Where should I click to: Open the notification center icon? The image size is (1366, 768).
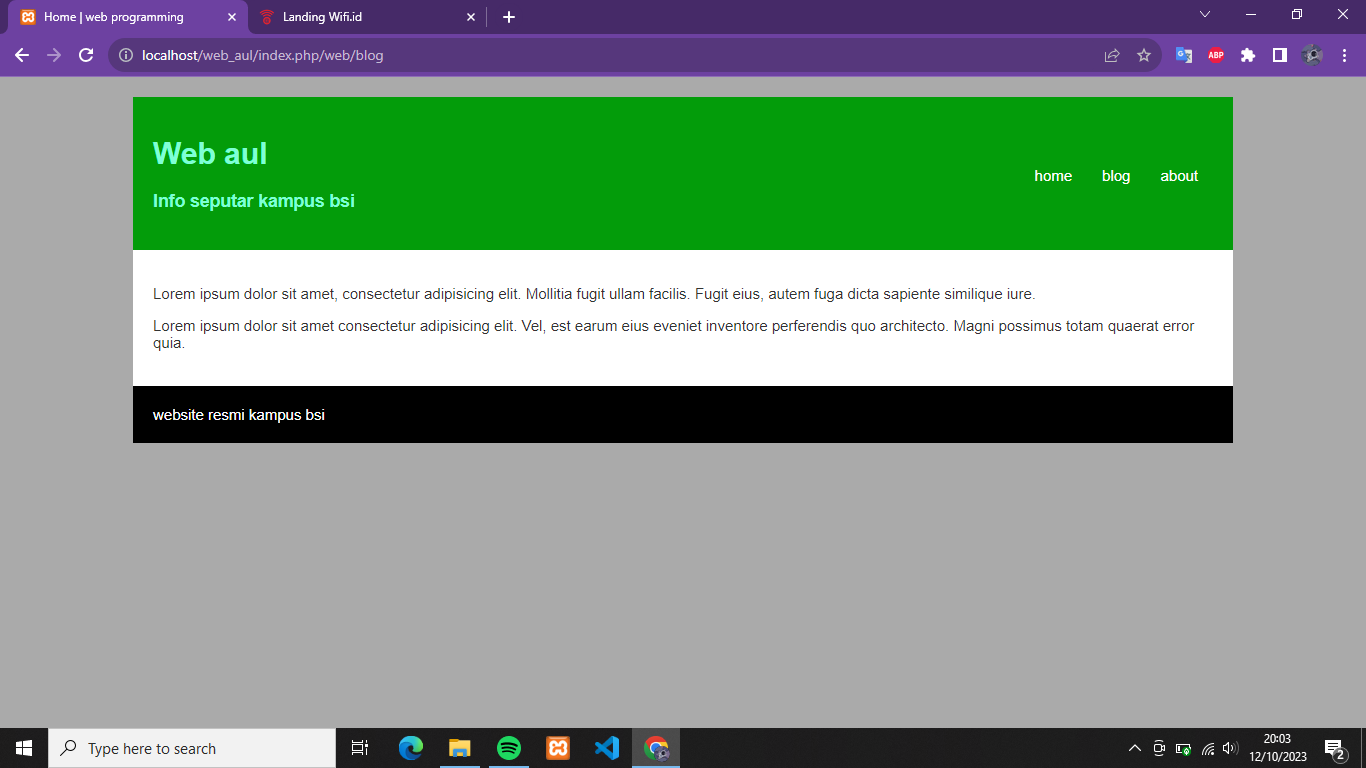click(x=1335, y=748)
